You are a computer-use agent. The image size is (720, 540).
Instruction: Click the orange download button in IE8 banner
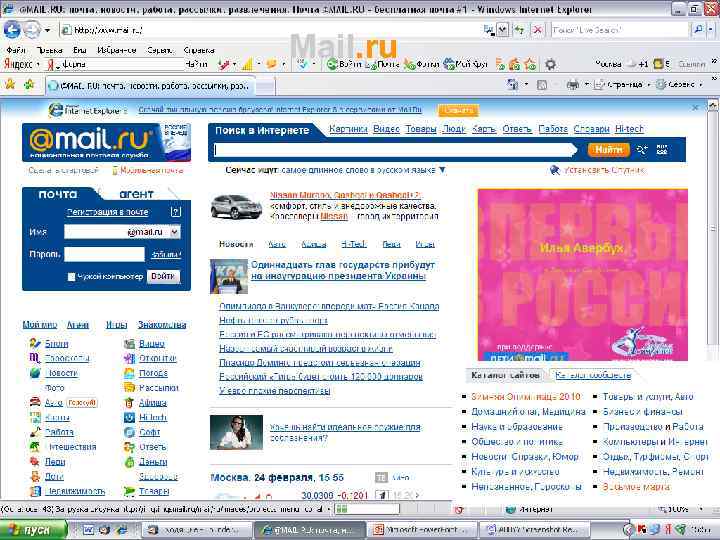(459, 110)
